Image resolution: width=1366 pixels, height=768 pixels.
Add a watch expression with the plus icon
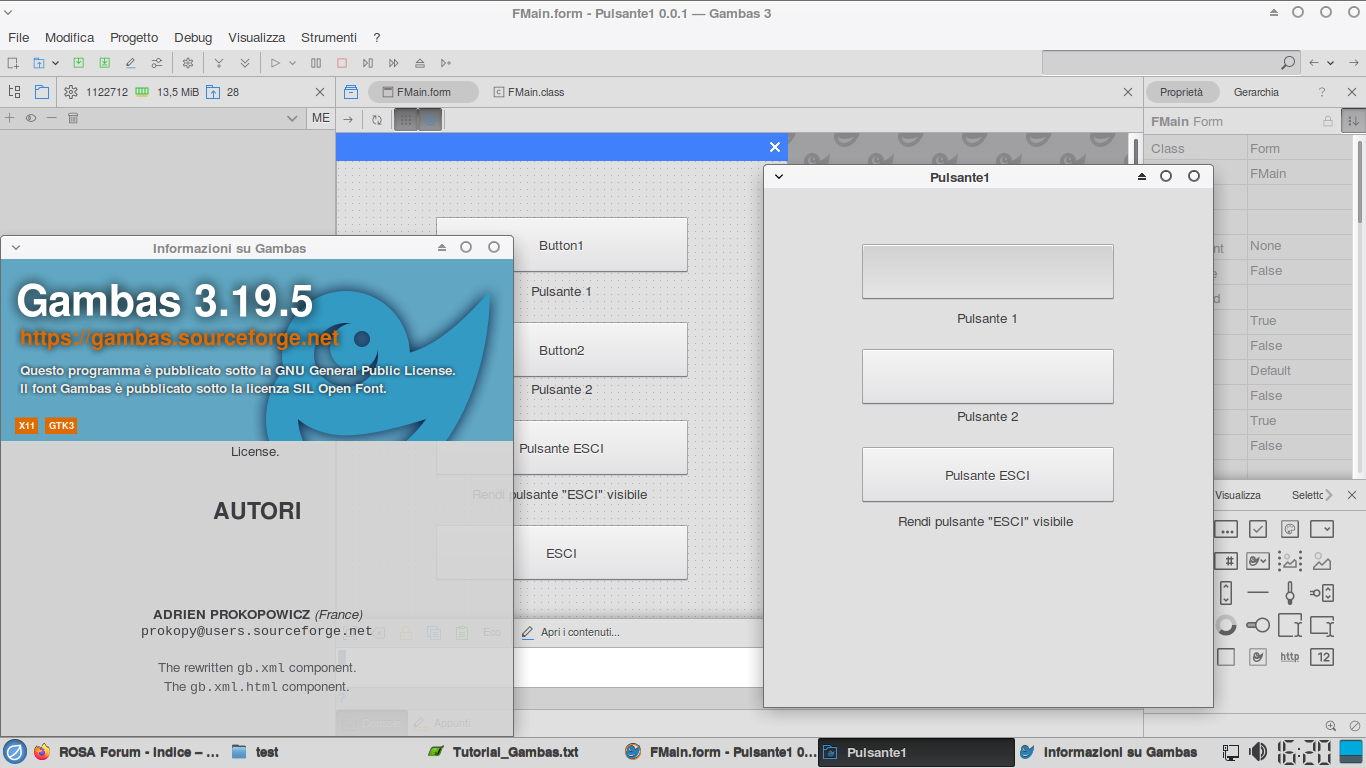pyautogui.click(x=10, y=118)
